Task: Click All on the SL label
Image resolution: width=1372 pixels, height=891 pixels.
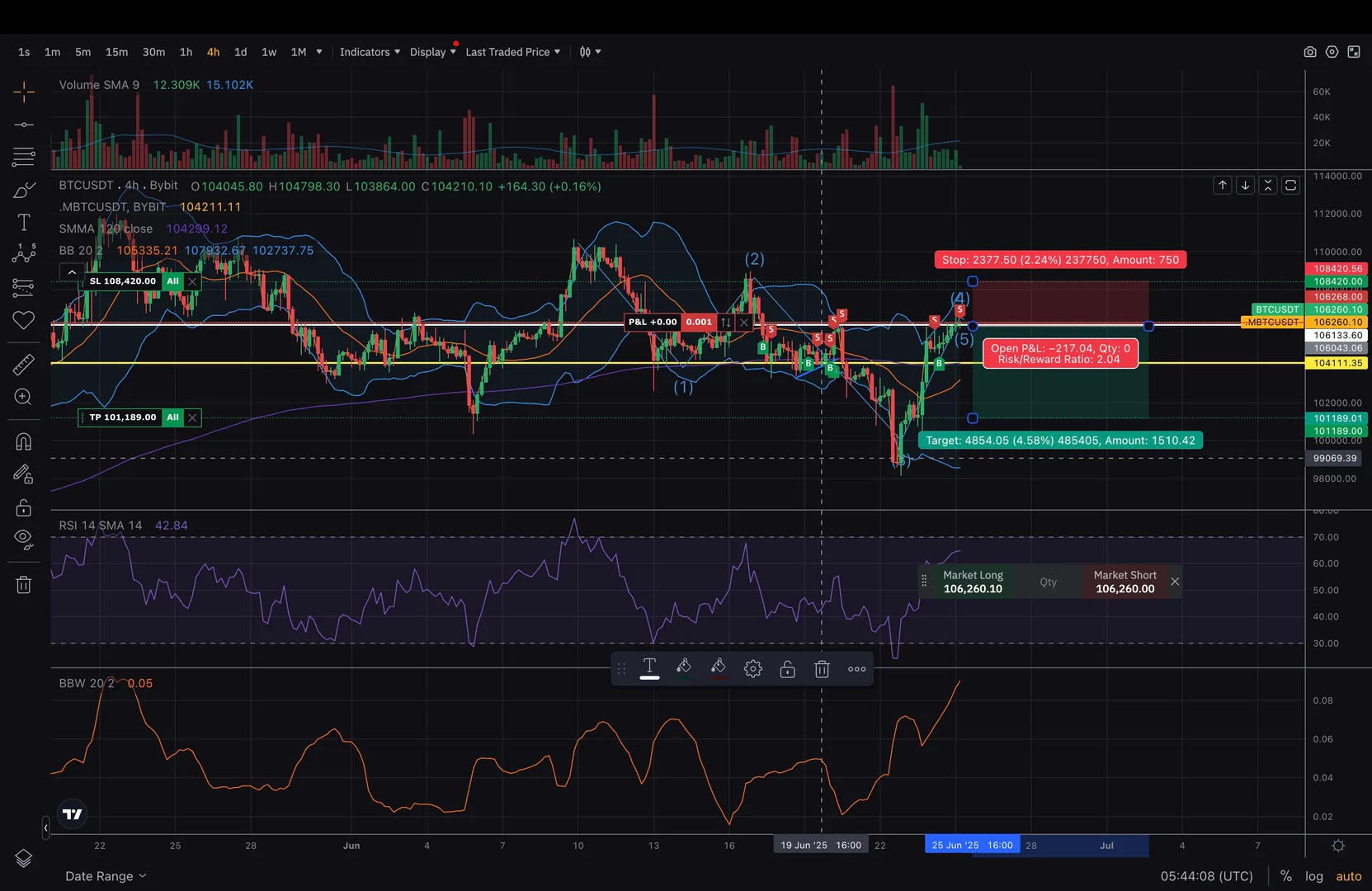Action: coord(172,281)
